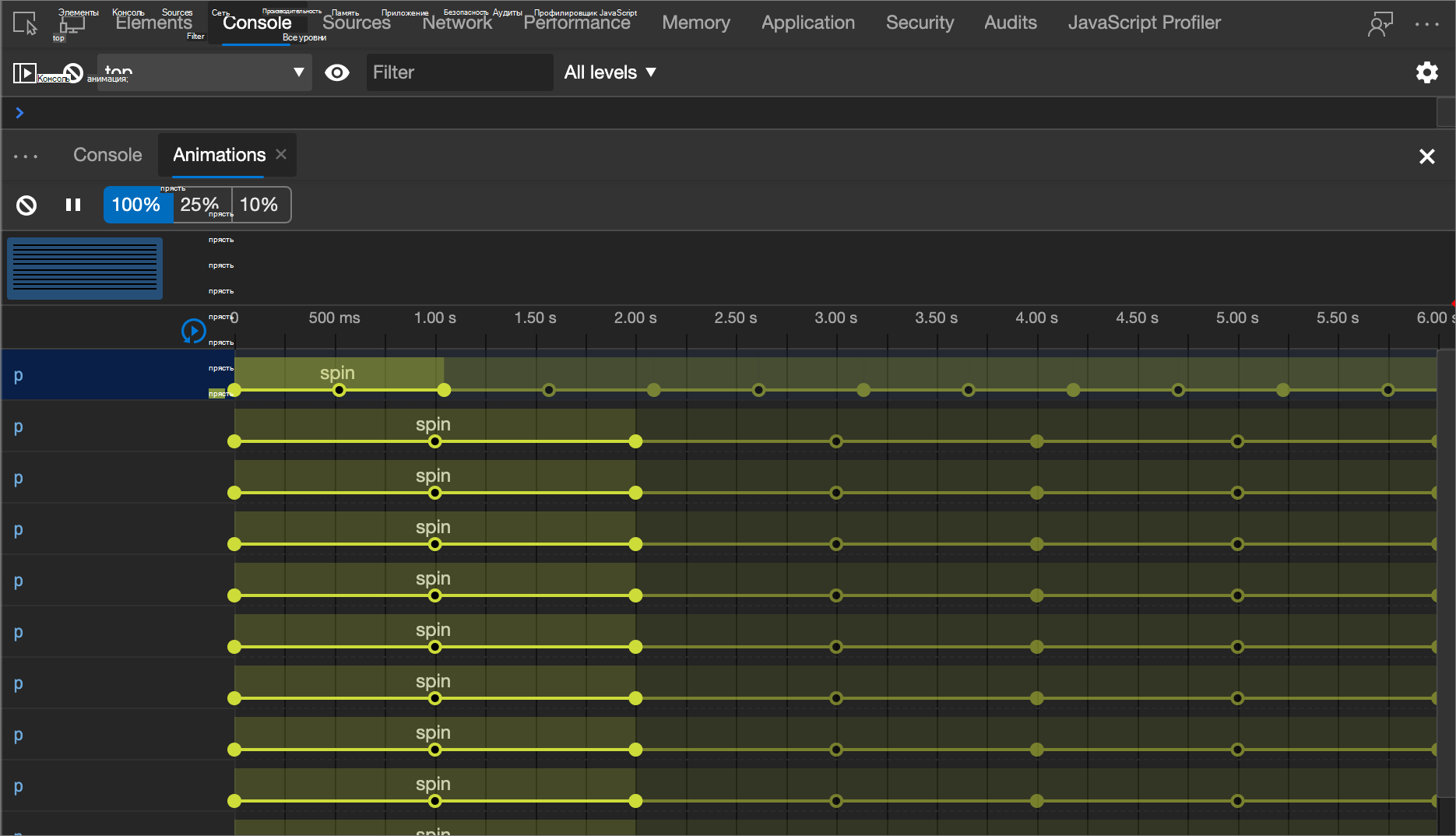The width and height of the screenshot is (1456, 836).
Task: Select the animation group preview thumbnail
Action: pos(85,269)
